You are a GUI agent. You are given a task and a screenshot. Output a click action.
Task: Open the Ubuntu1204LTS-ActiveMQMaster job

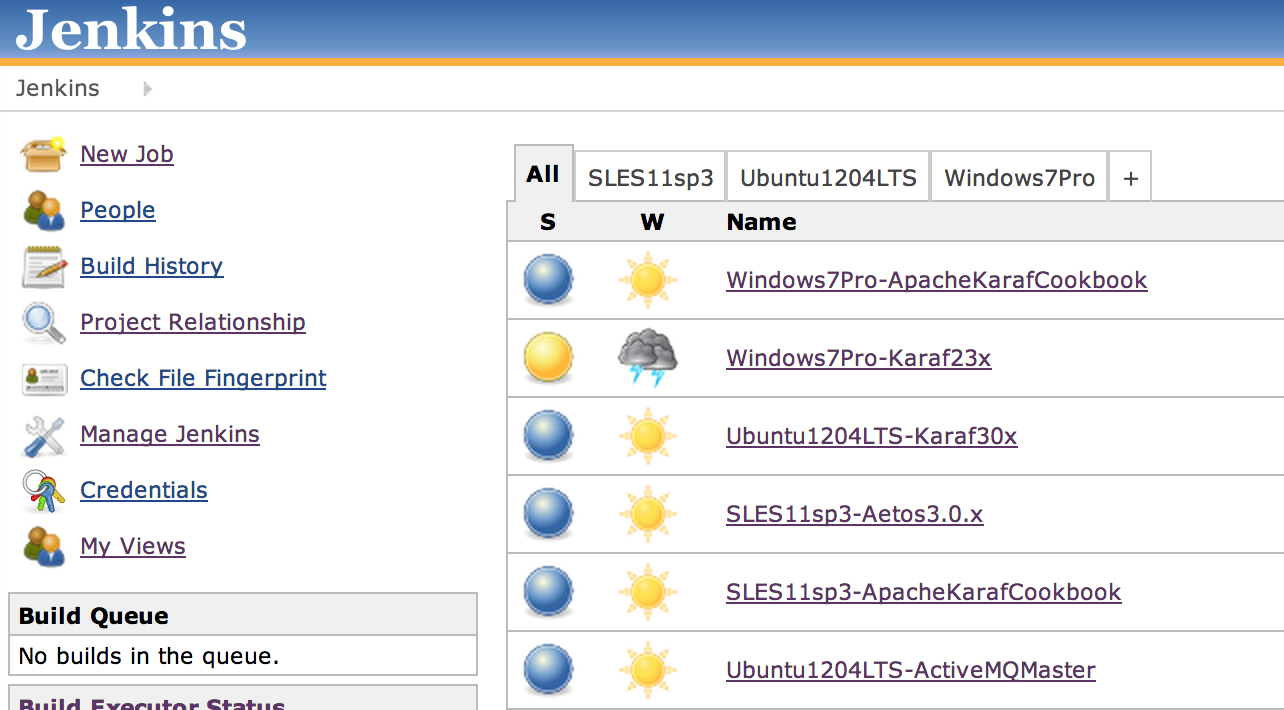pyautogui.click(x=911, y=670)
